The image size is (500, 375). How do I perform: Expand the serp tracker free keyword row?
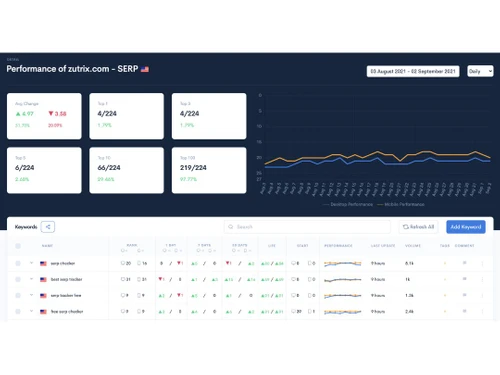31,295
